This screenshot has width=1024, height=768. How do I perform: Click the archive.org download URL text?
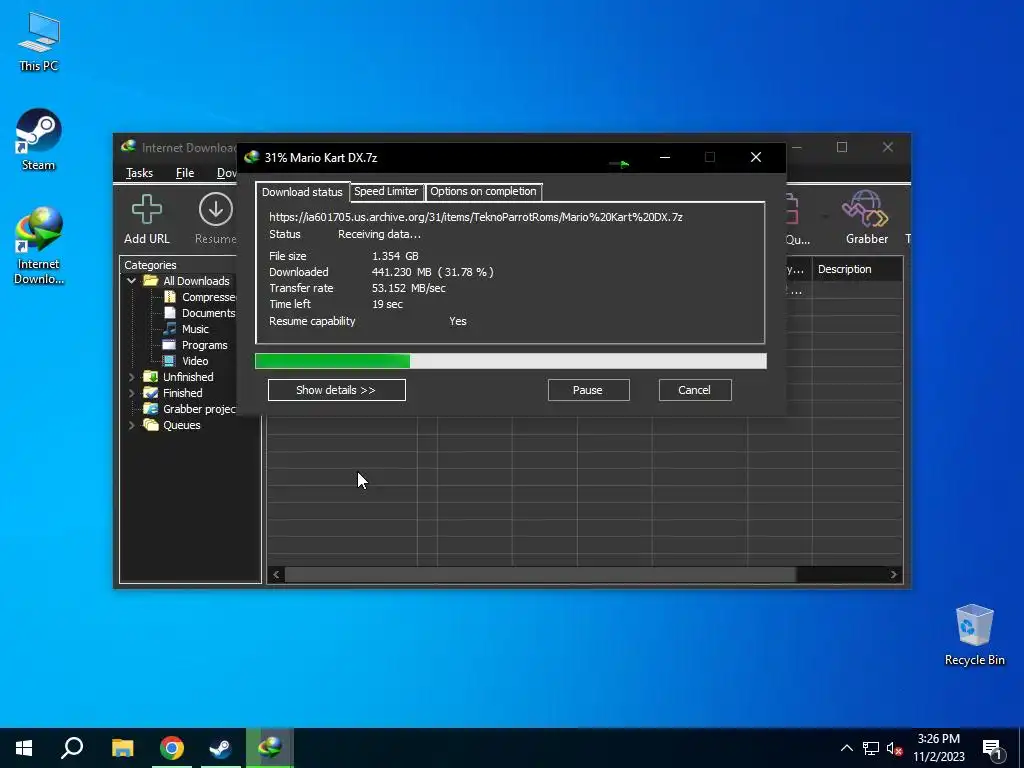[475, 217]
